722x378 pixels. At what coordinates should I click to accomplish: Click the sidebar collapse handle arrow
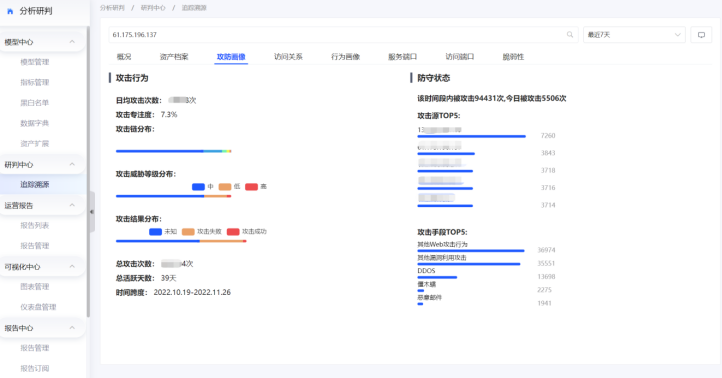(92, 212)
